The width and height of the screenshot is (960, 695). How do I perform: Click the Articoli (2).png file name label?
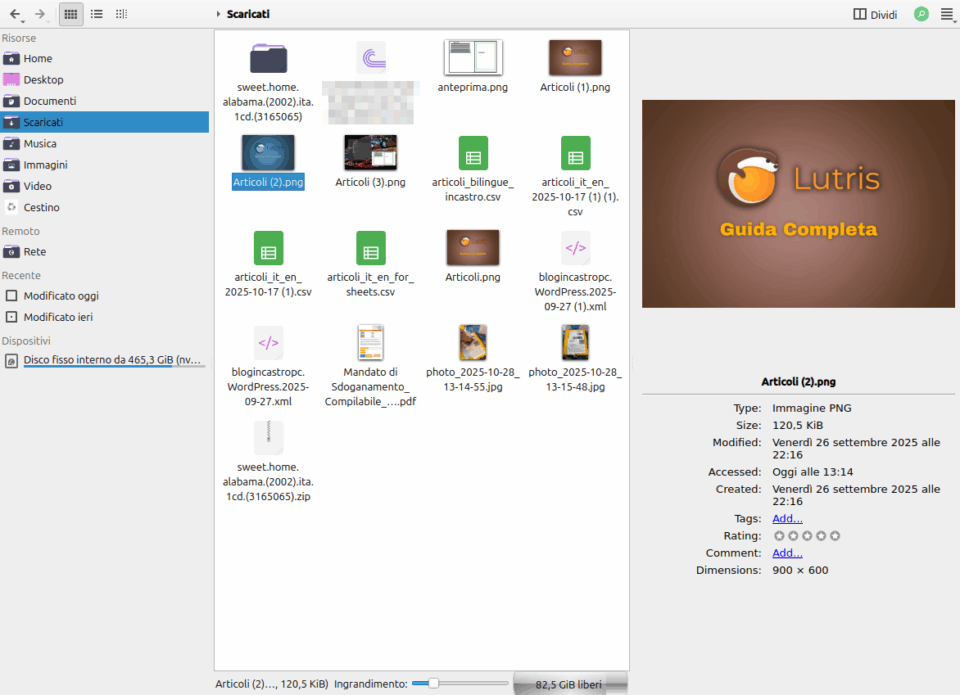268,182
